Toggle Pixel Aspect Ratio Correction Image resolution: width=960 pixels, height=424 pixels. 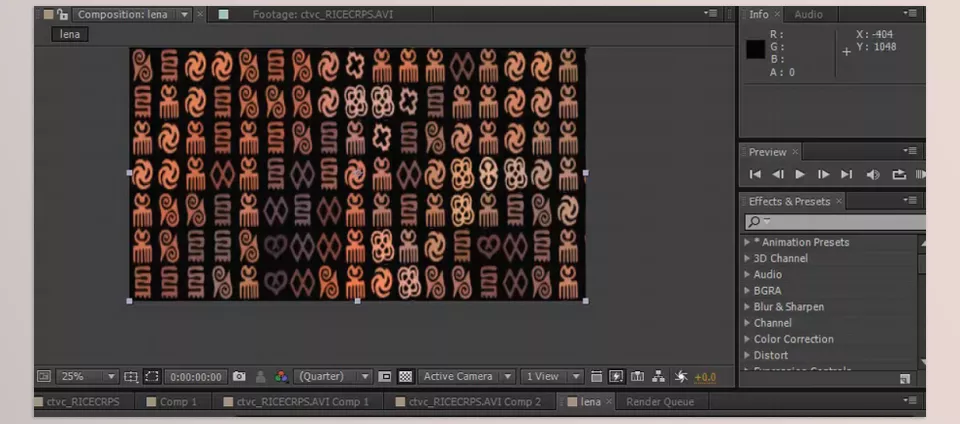(x=596, y=377)
